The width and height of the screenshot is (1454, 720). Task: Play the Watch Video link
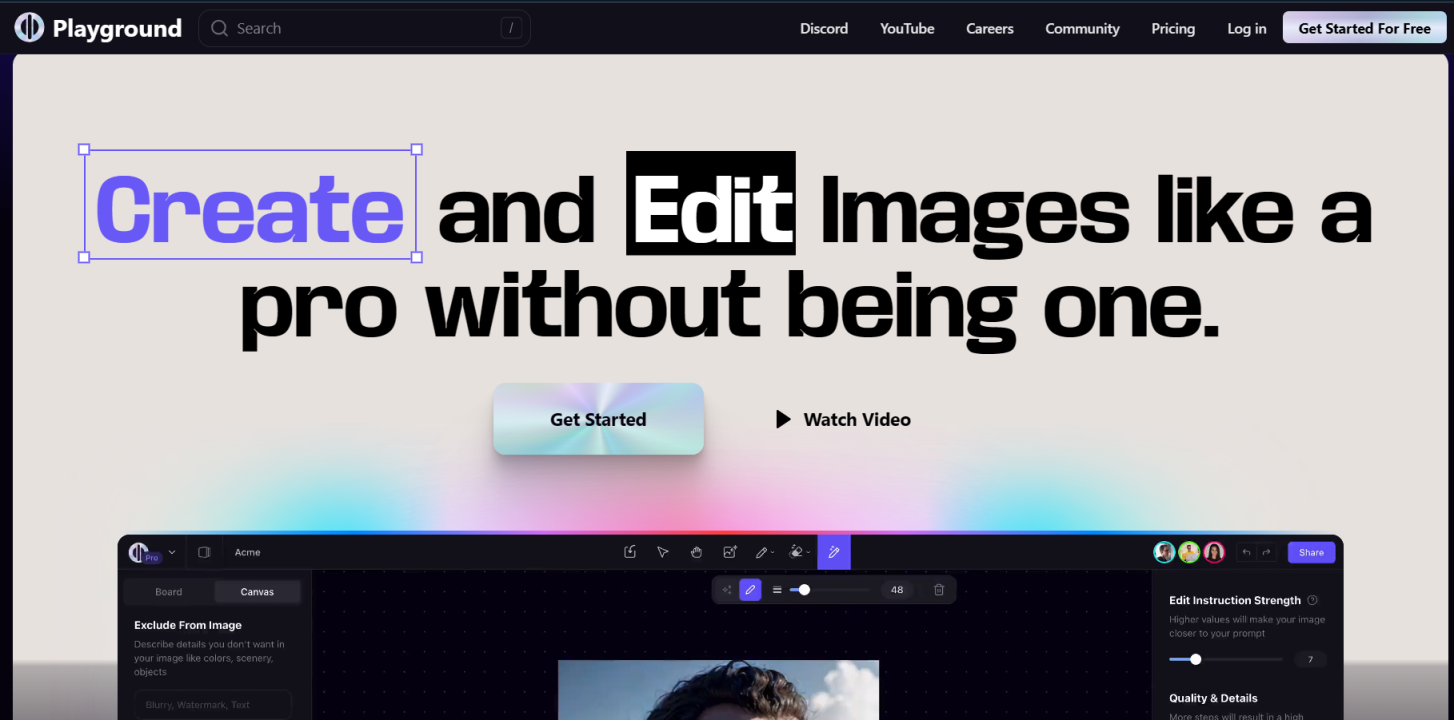coord(843,420)
